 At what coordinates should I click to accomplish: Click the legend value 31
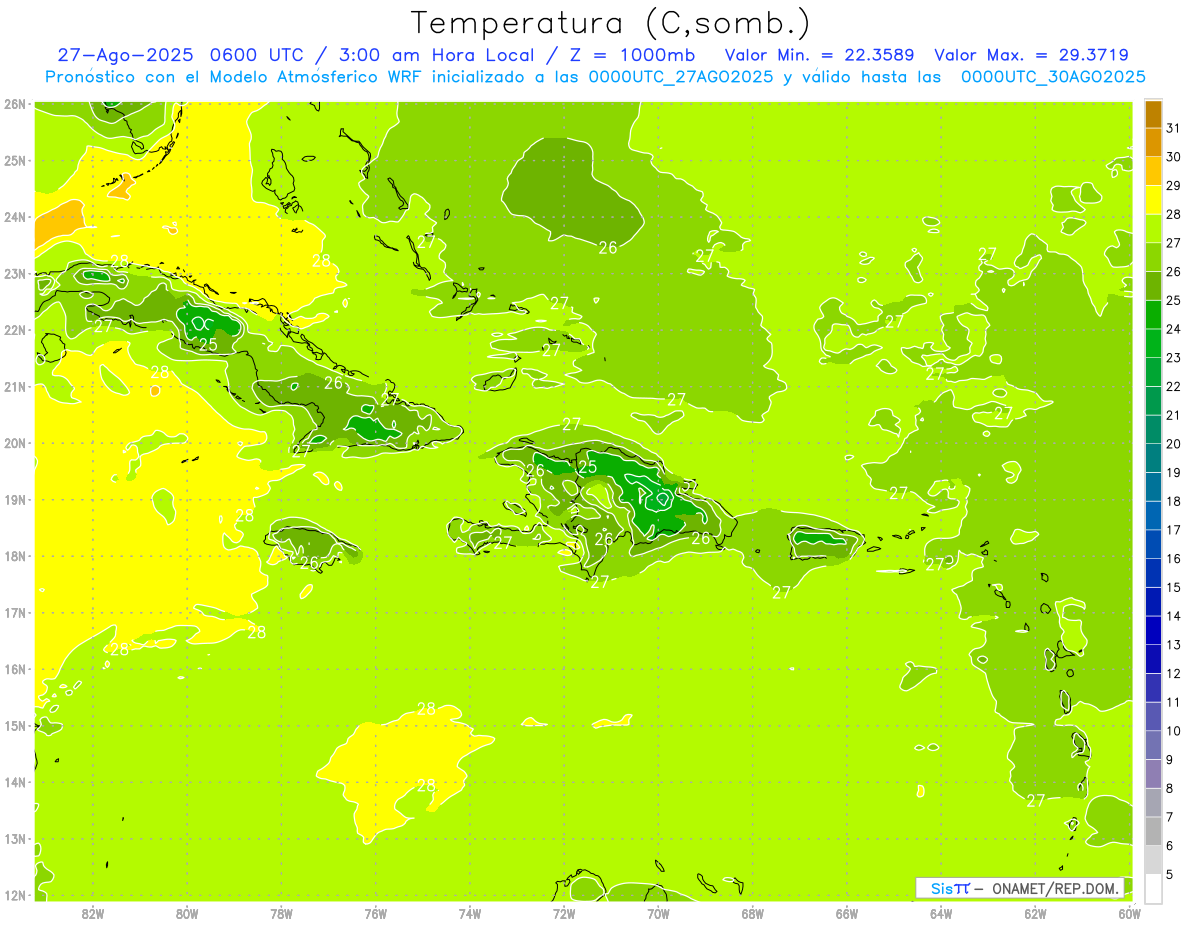(x=1174, y=128)
